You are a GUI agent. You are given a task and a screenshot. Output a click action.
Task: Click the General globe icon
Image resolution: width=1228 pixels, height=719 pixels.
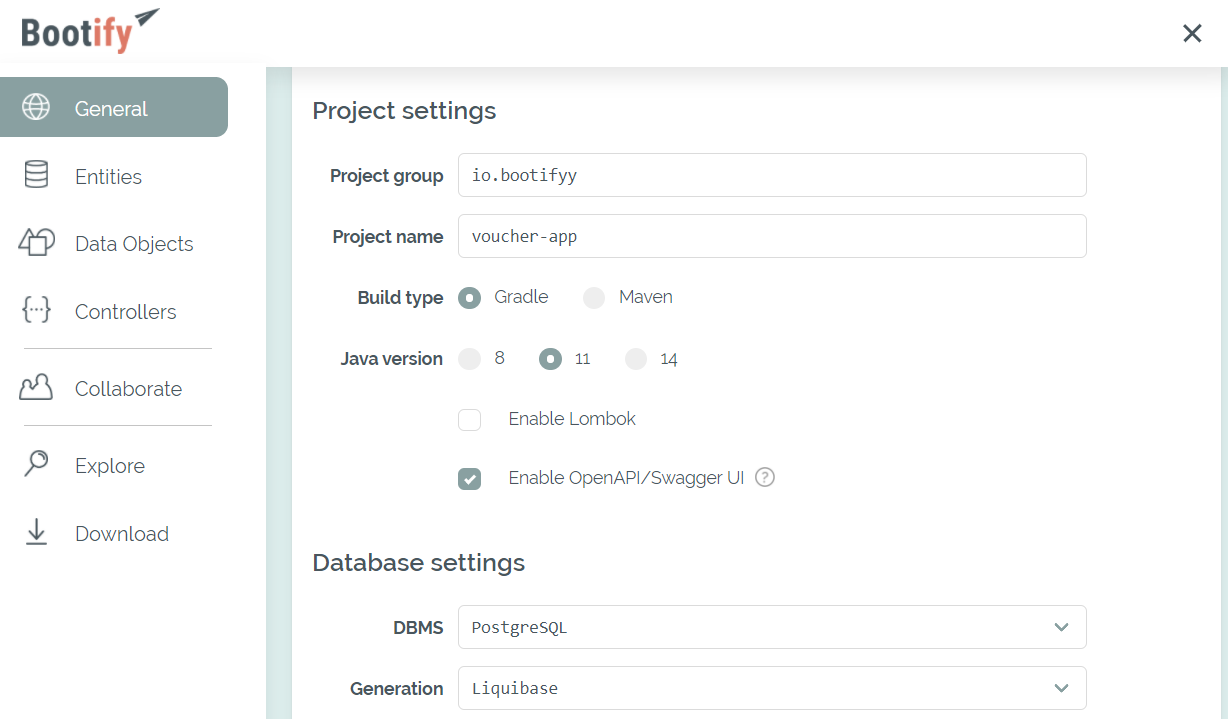36,108
